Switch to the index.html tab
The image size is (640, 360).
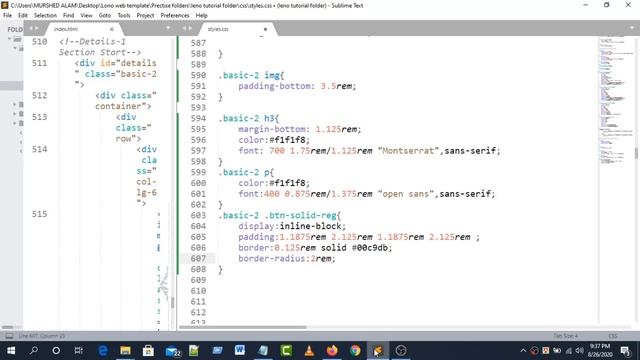pos(66,29)
